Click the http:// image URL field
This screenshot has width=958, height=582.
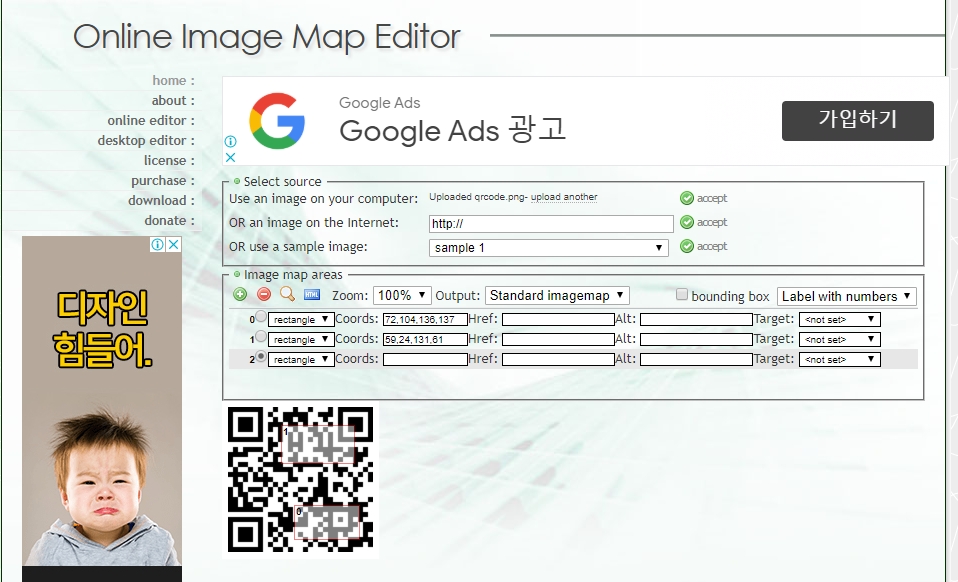[551, 224]
